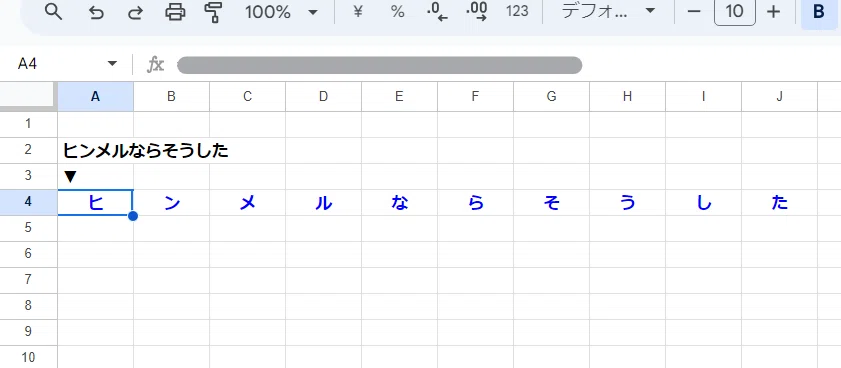This screenshot has height=368, width=841.
Task: Open the デフォ... font dropdown
Action: point(608,11)
